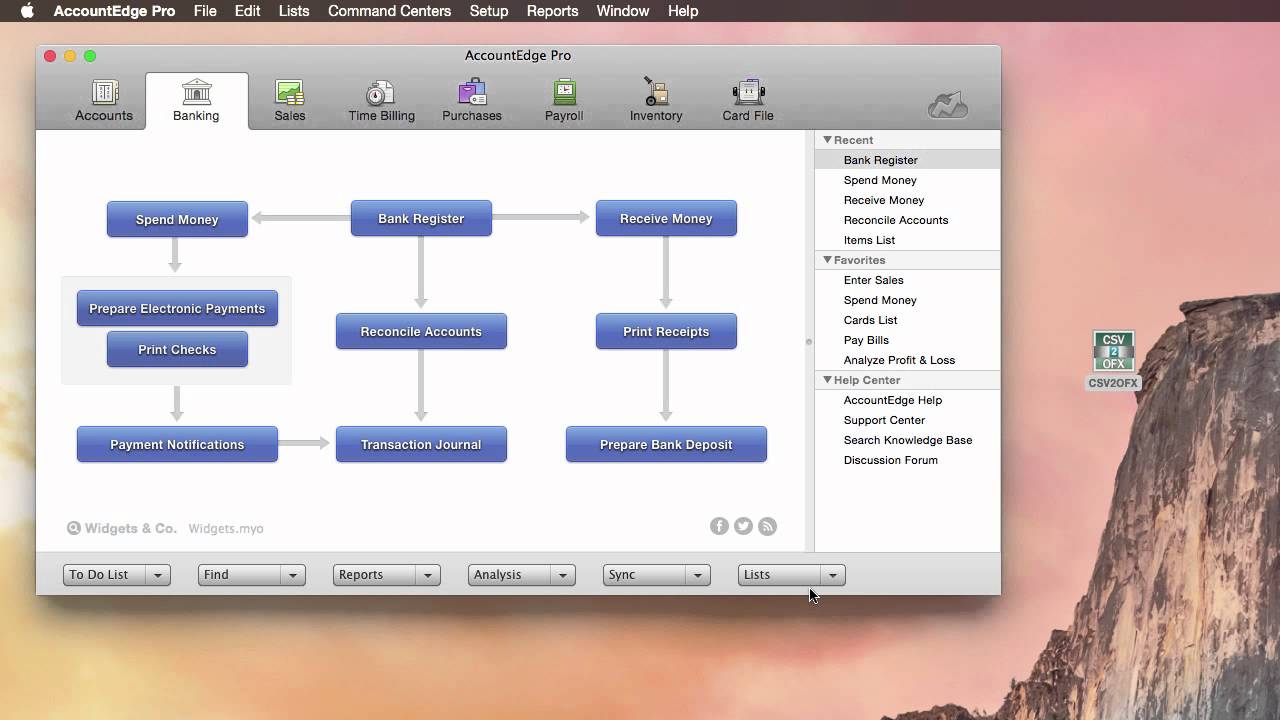Screen dimensions: 1280x720
Task: Click the Prepare Bank Deposit button
Action: [x=666, y=444]
